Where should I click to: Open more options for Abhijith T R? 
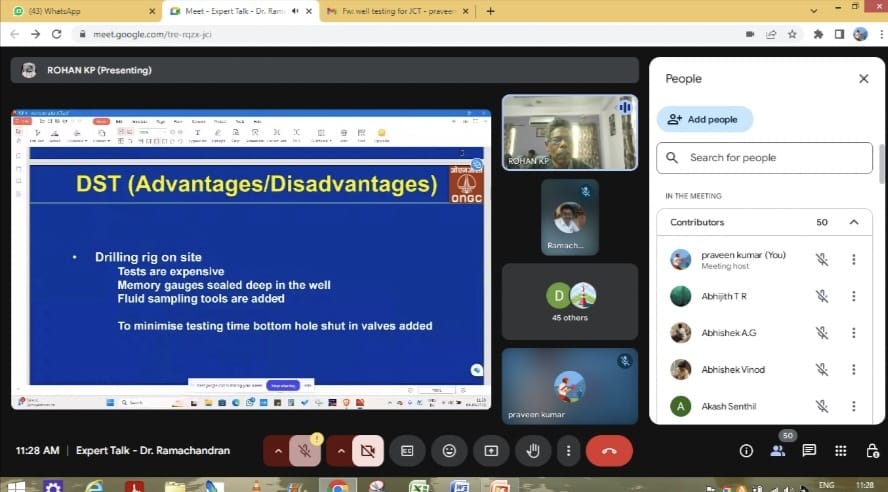[853, 296]
